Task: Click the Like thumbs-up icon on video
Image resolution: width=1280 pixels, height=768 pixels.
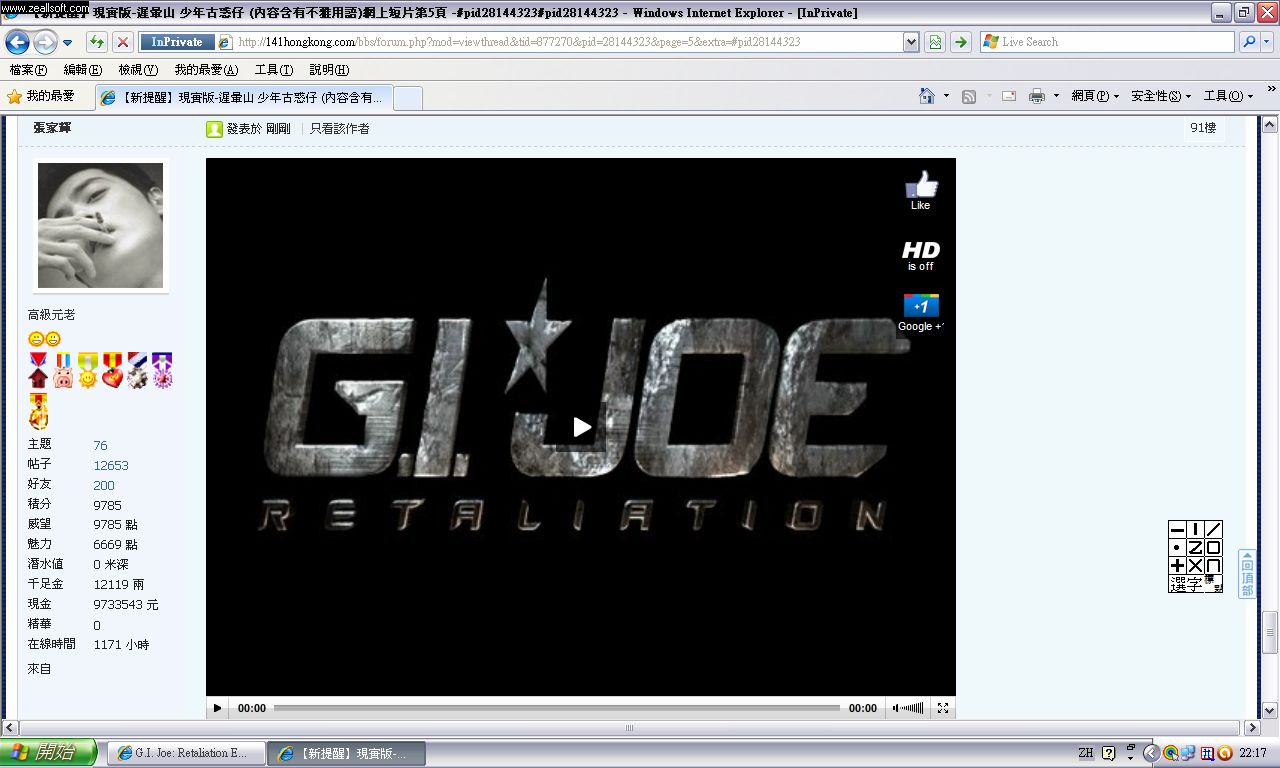Action: coord(921,185)
